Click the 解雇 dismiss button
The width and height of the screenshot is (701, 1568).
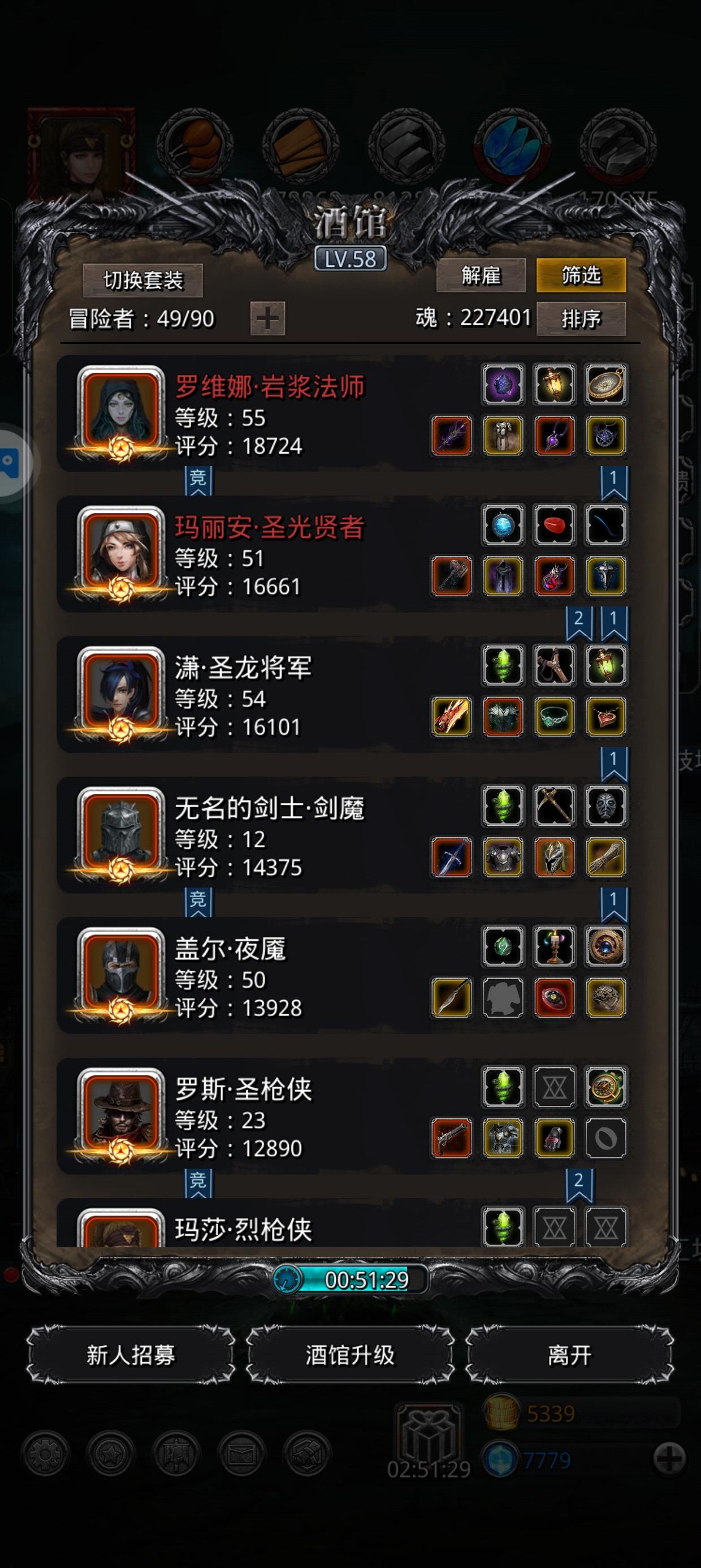(481, 275)
